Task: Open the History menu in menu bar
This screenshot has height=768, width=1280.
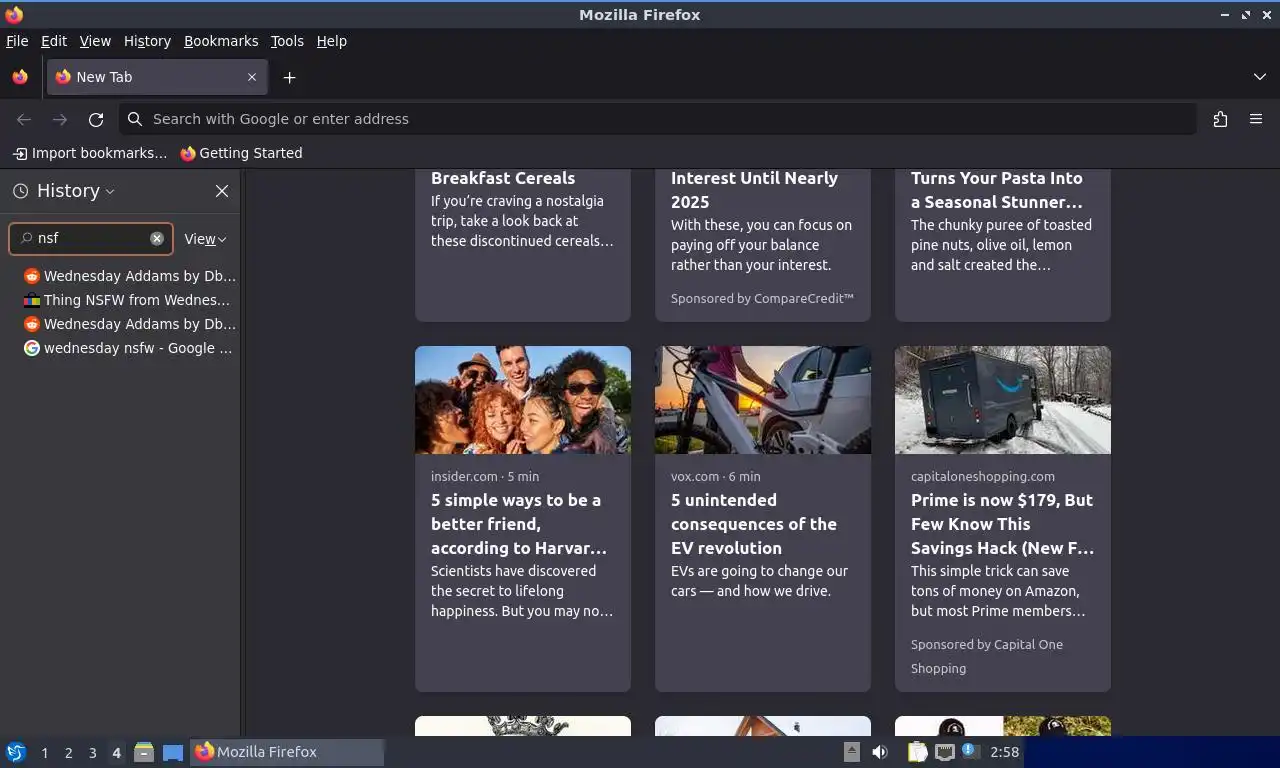Action: (147, 41)
